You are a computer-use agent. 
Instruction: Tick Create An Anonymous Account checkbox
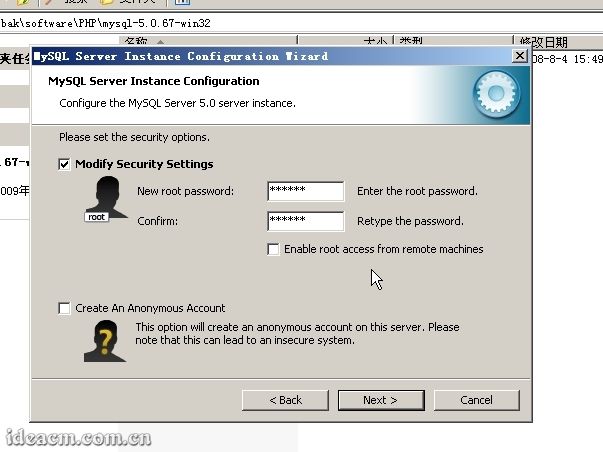point(65,308)
